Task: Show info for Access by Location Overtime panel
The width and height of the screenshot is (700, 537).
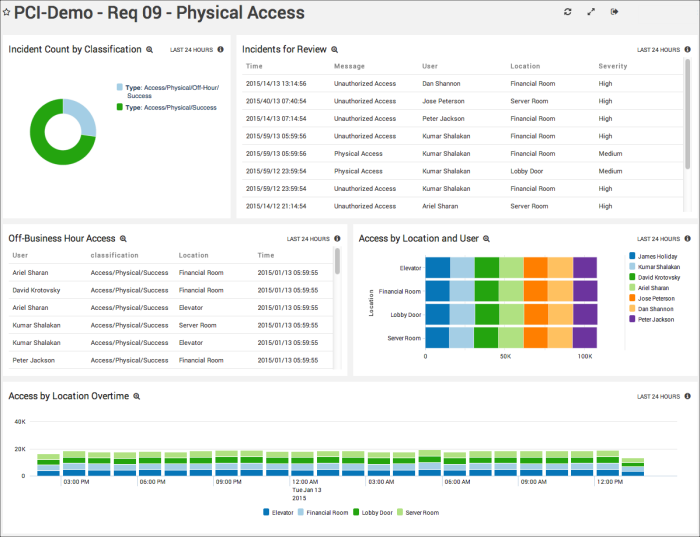Action: [x=687, y=397]
